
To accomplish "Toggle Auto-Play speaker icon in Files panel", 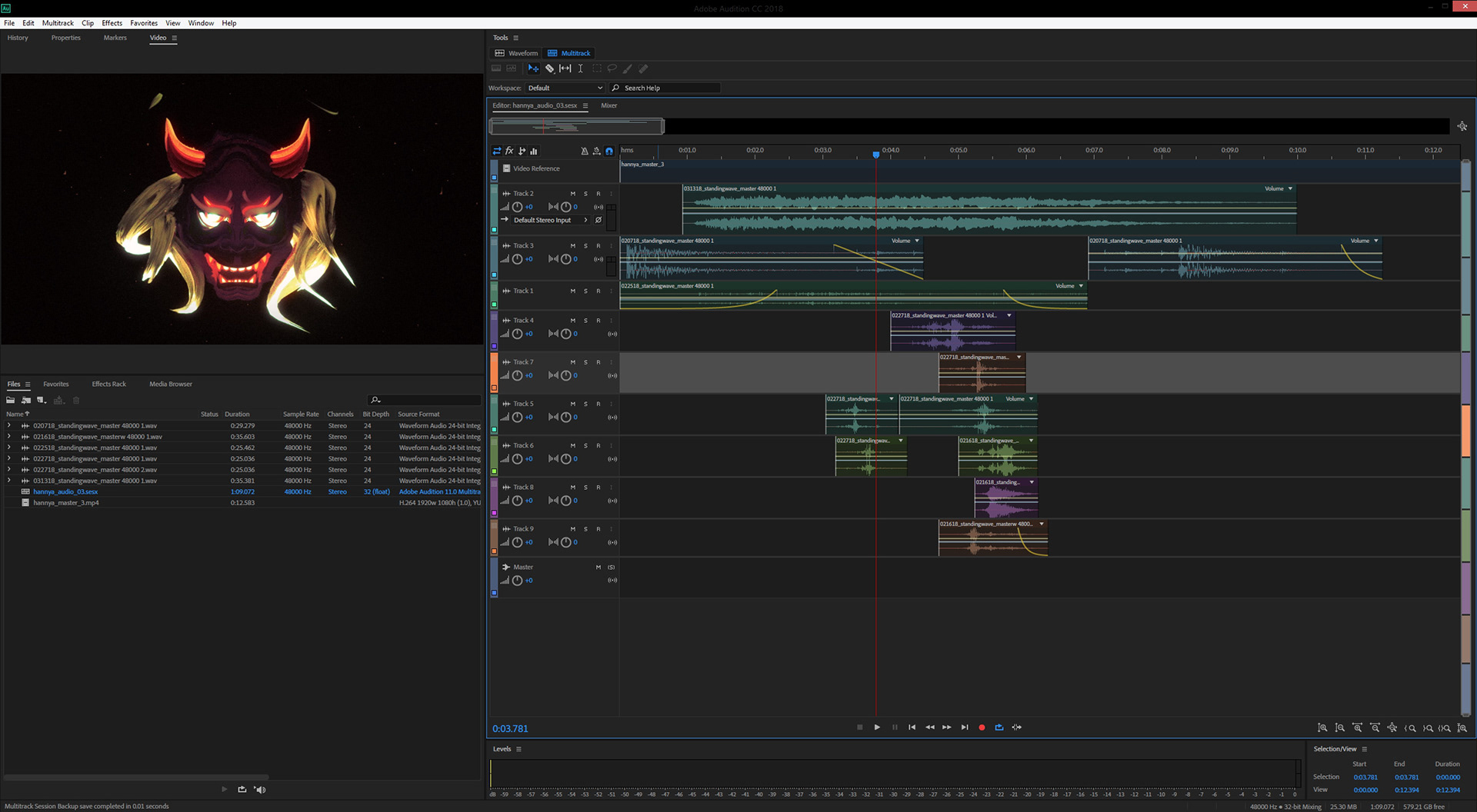I will point(260,789).
